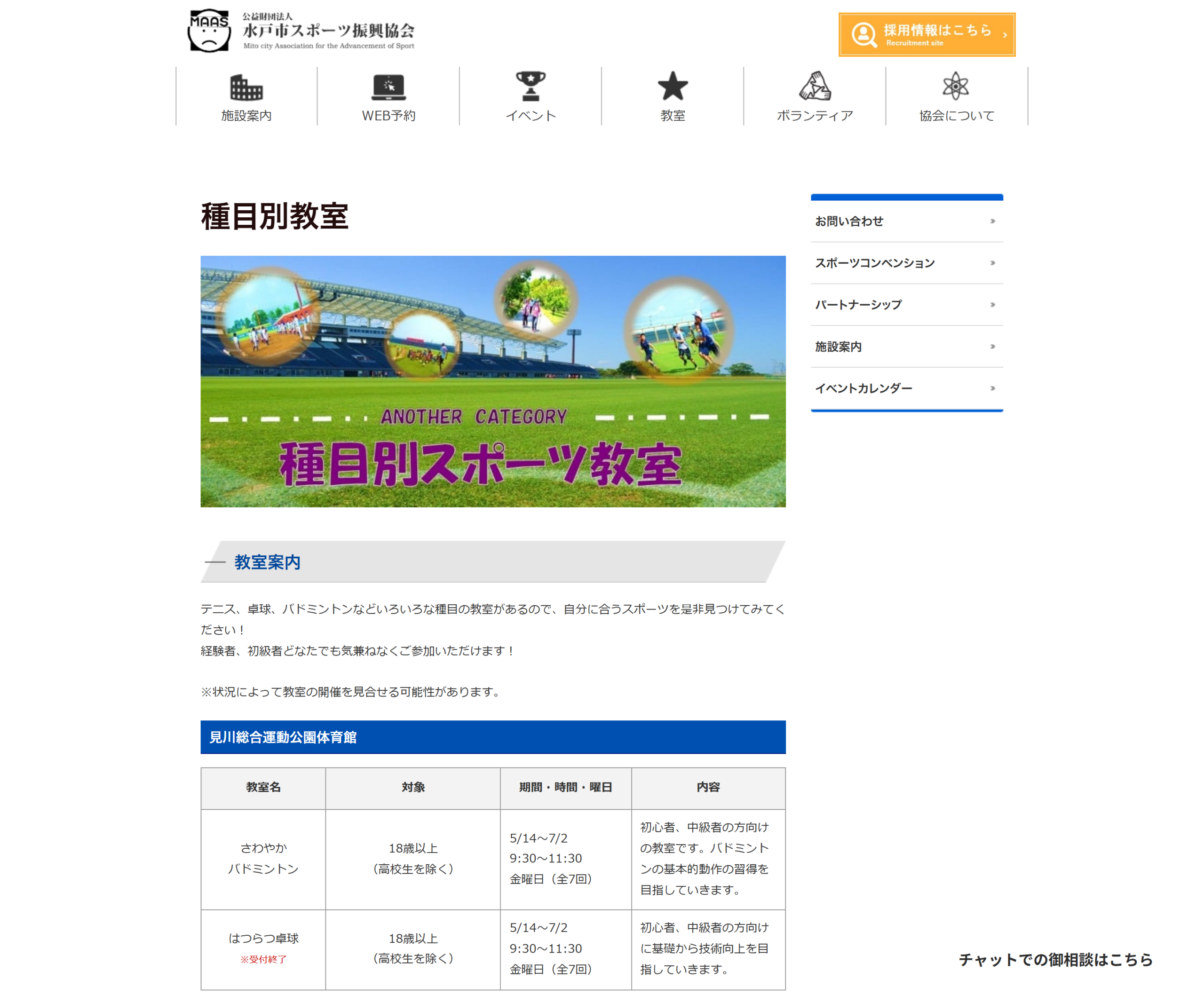Viewport: 1204px width, 1003px height.
Task: Open the WEB予約 navigation item
Action: [x=389, y=96]
